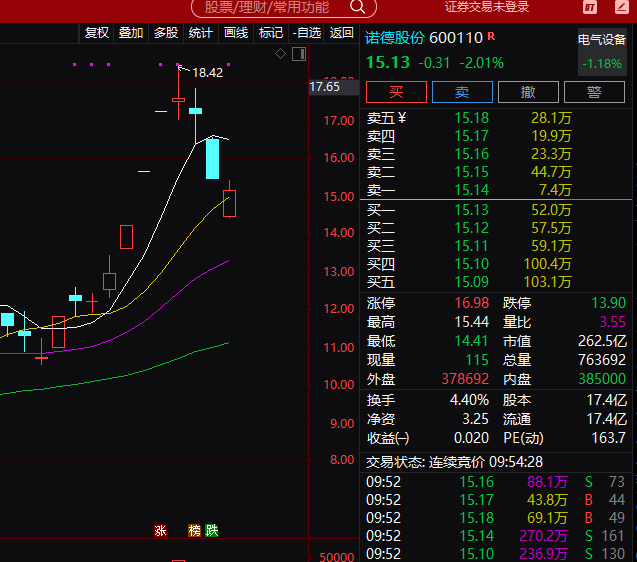Click the diamond icon above chart
Image resolution: width=637 pixels, height=562 pixels.
click(x=280, y=53)
